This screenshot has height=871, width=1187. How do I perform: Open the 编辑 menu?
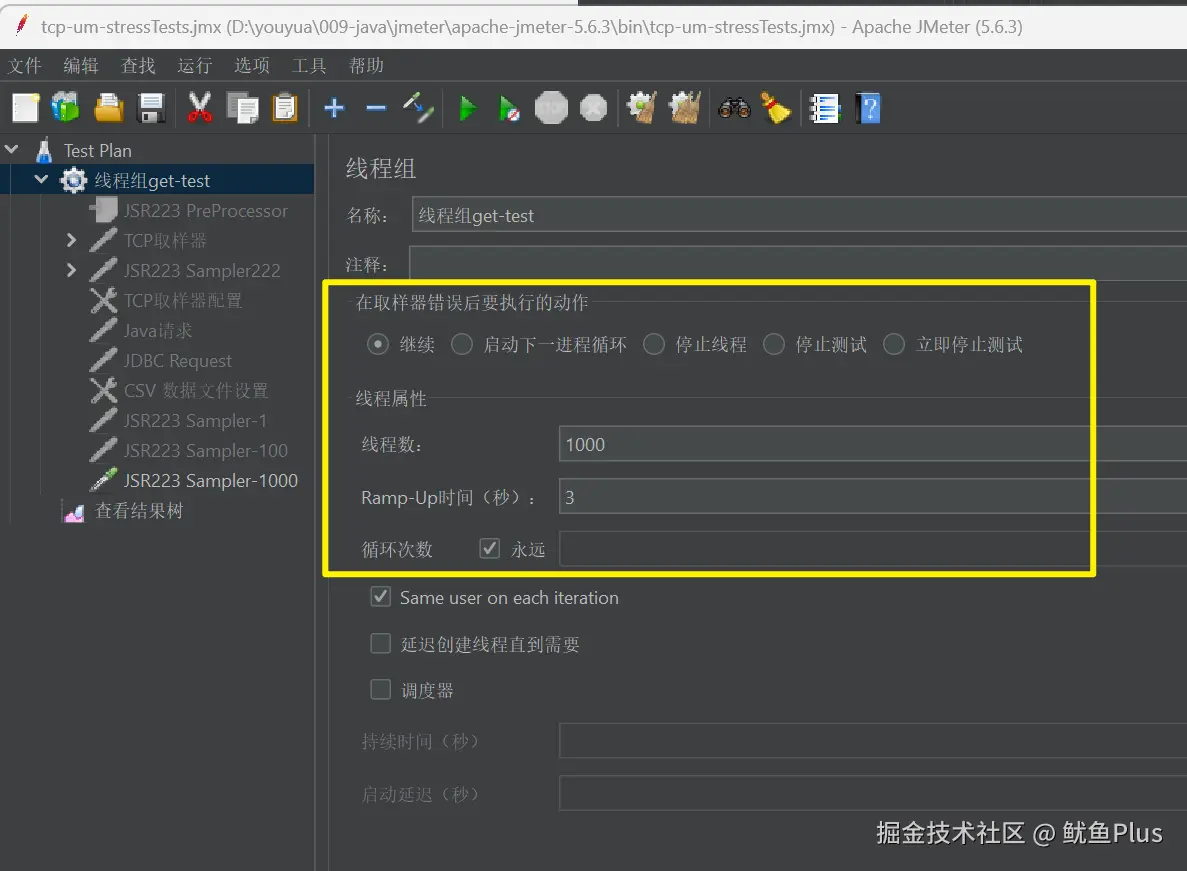pos(81,66)
